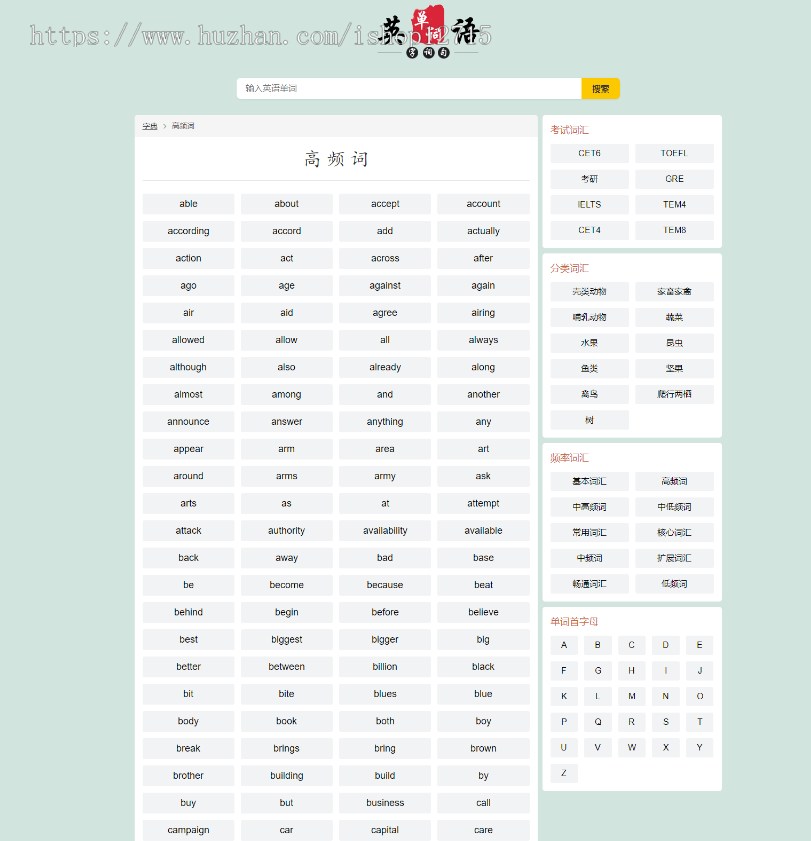
Task: Open the 树 category vocabulary
Action: click(589, 420)
